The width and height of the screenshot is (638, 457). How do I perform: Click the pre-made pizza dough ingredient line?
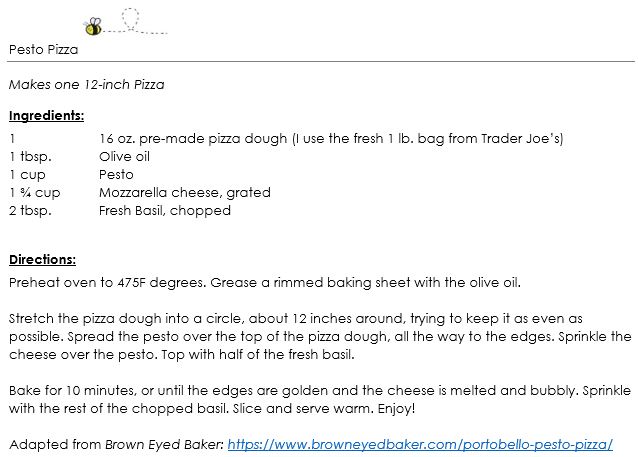(x=331, y=139)
